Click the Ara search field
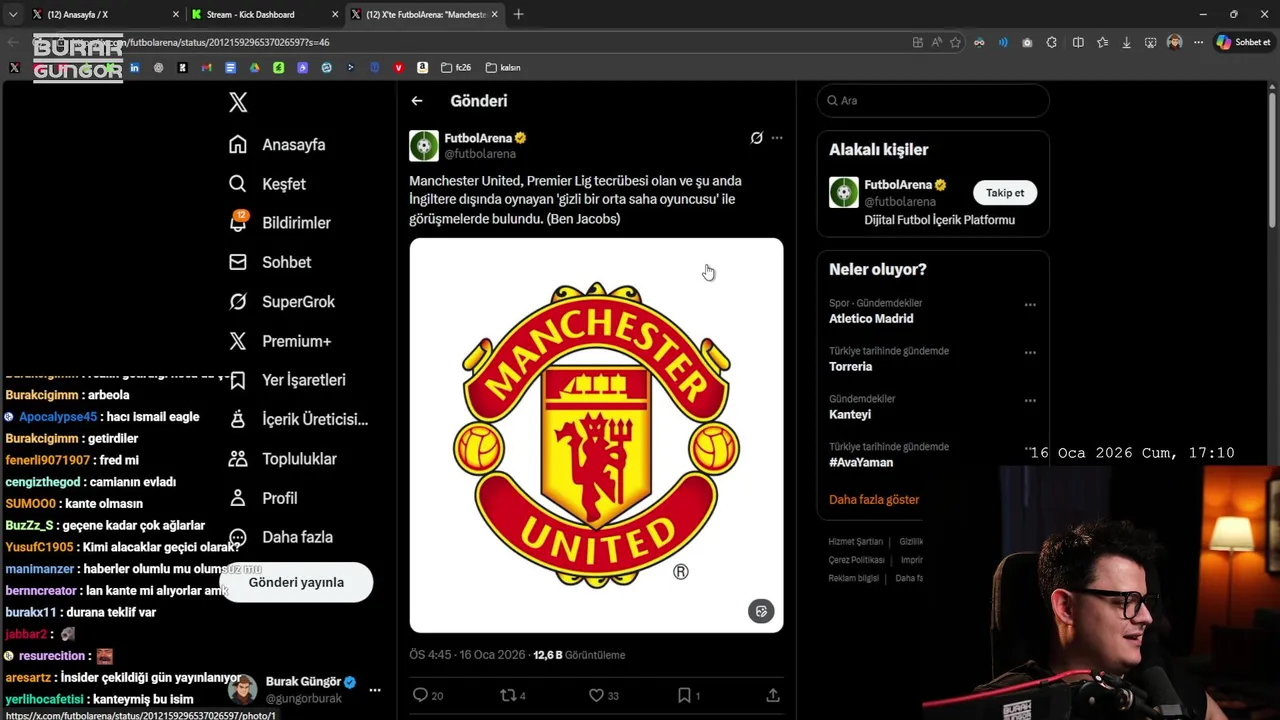Image resolution: width=1280 pixels, height=720 pixels. point(933,100)
